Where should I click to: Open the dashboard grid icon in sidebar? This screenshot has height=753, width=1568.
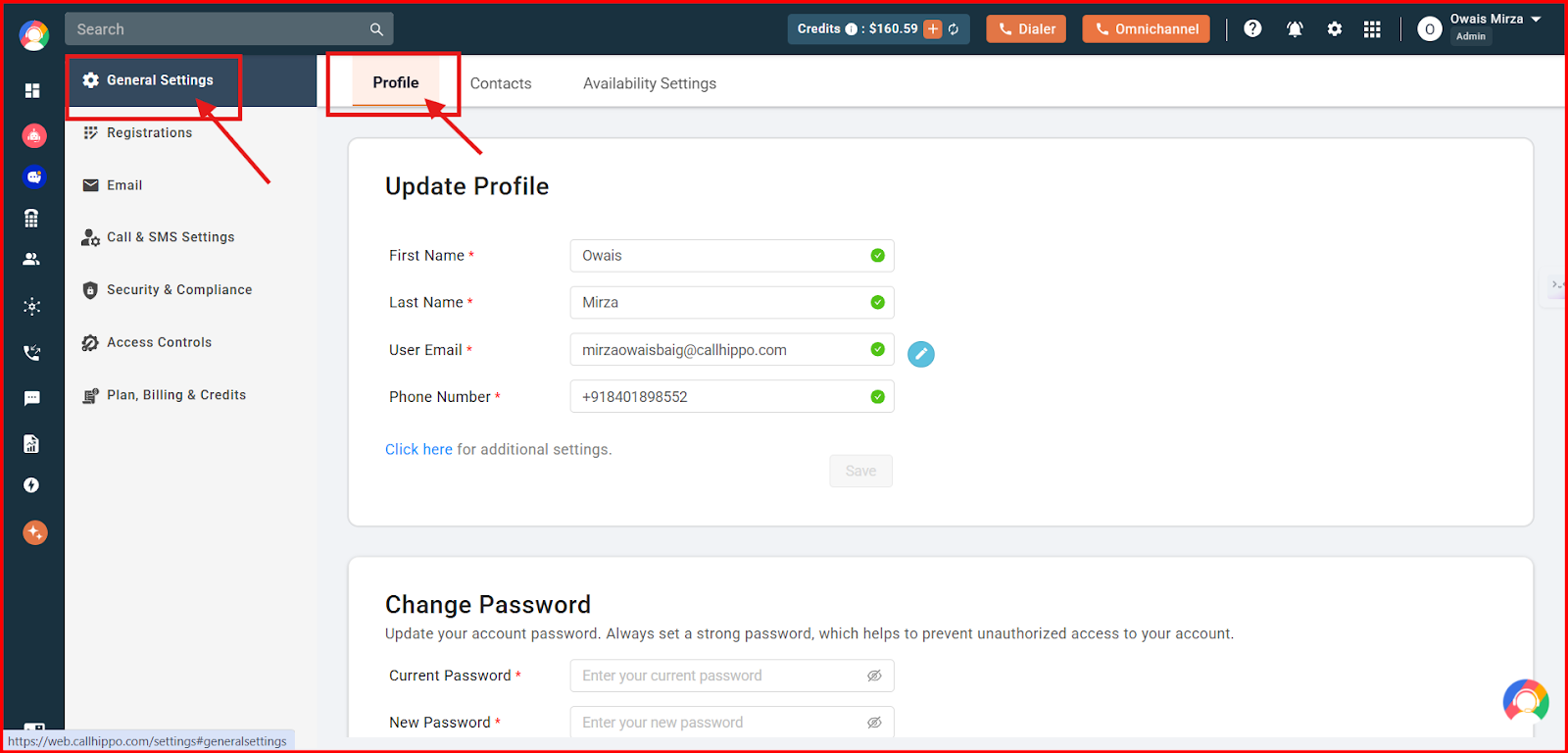tap(32, 90)
